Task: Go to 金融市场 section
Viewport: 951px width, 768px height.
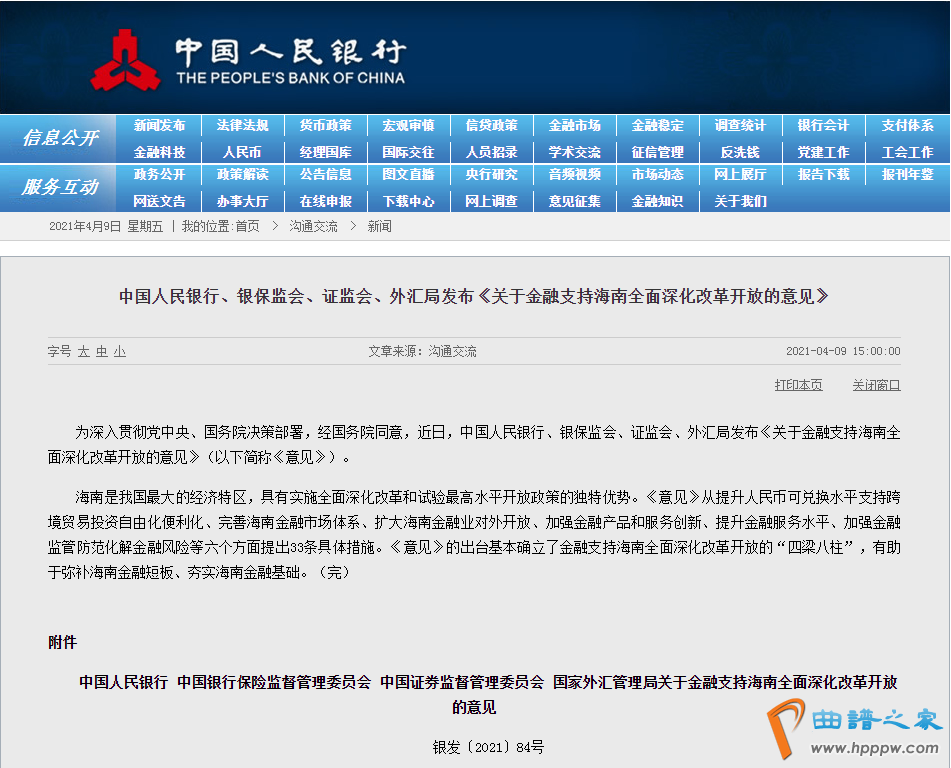Action: pos(574,126)
